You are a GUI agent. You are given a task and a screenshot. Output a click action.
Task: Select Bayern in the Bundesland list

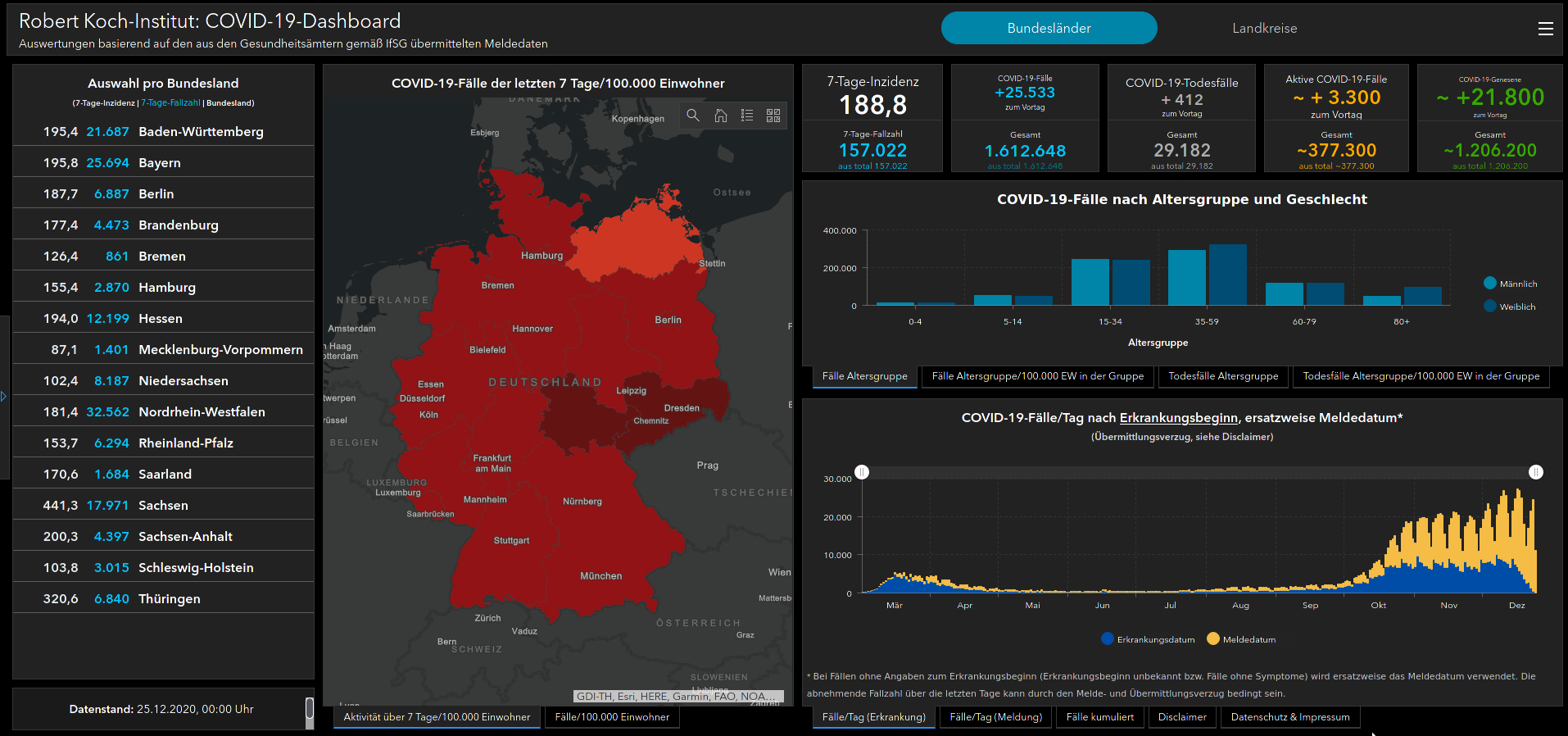point(160,163)
